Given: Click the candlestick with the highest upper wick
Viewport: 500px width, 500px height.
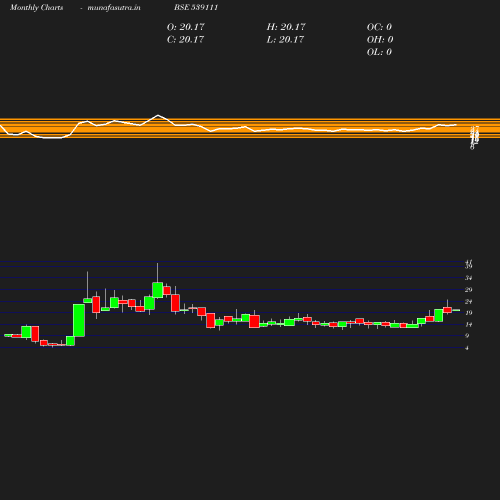Looking at the screenshot, I should [x=158, y=290].
